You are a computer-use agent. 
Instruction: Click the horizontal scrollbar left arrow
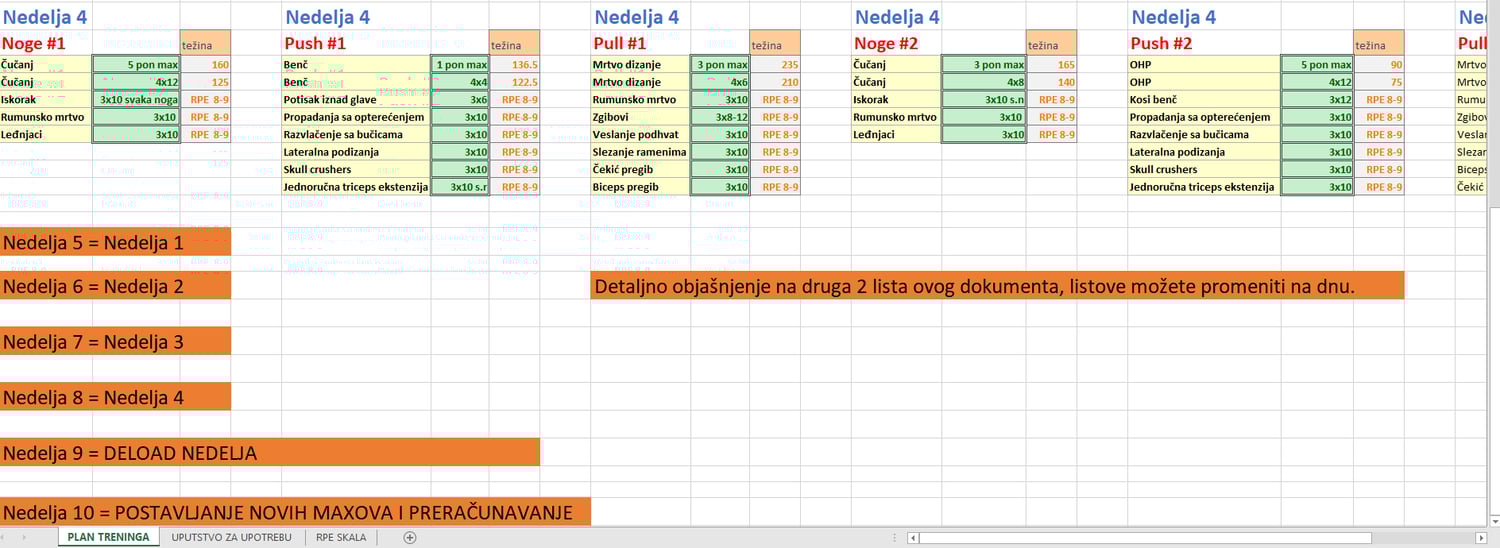pyautogui.click(x=913, y=538)
